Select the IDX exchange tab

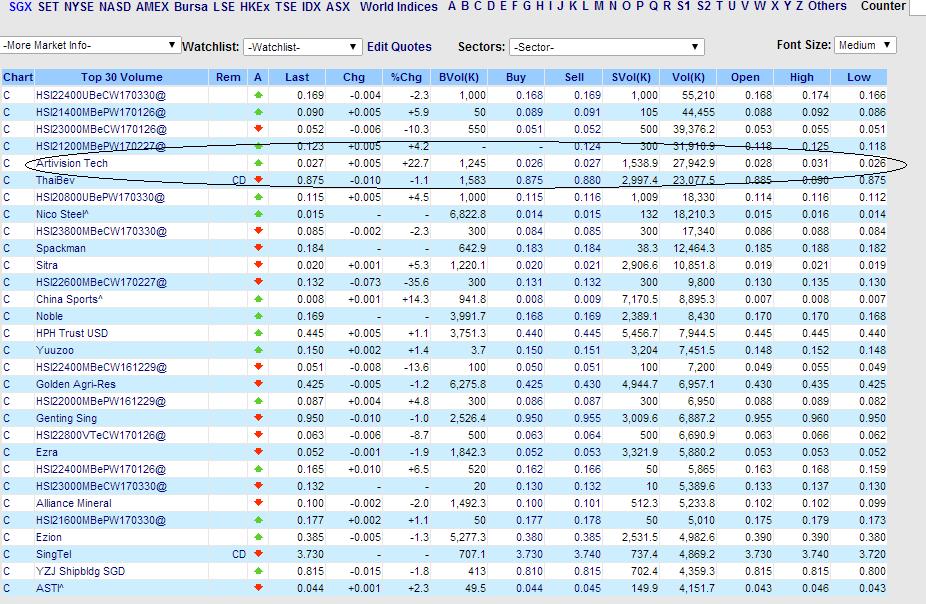[311, 6]
